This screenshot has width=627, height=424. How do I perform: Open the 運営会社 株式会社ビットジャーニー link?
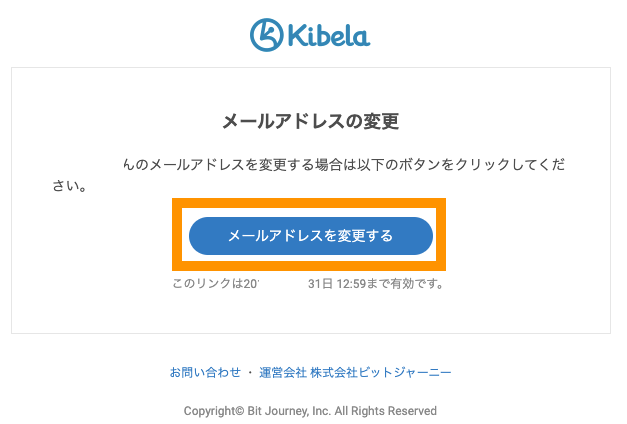355,372
